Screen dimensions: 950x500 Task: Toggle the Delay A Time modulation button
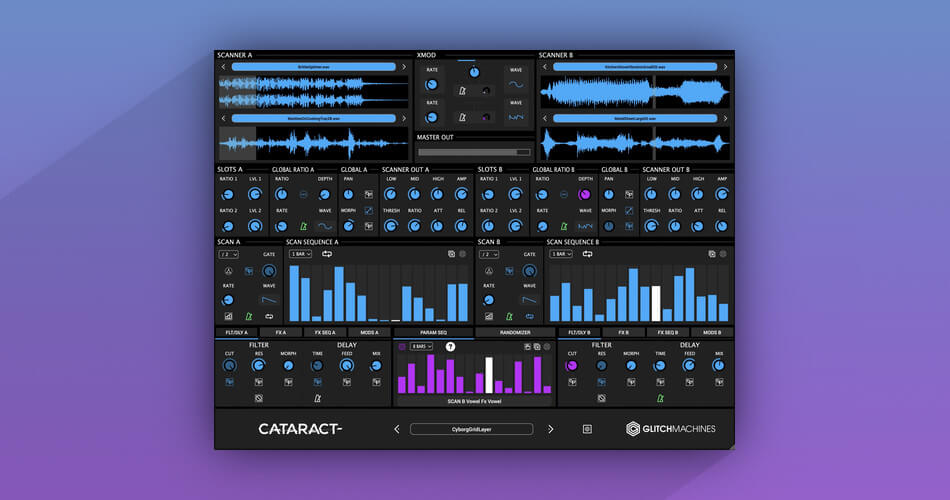coord(317,382)
